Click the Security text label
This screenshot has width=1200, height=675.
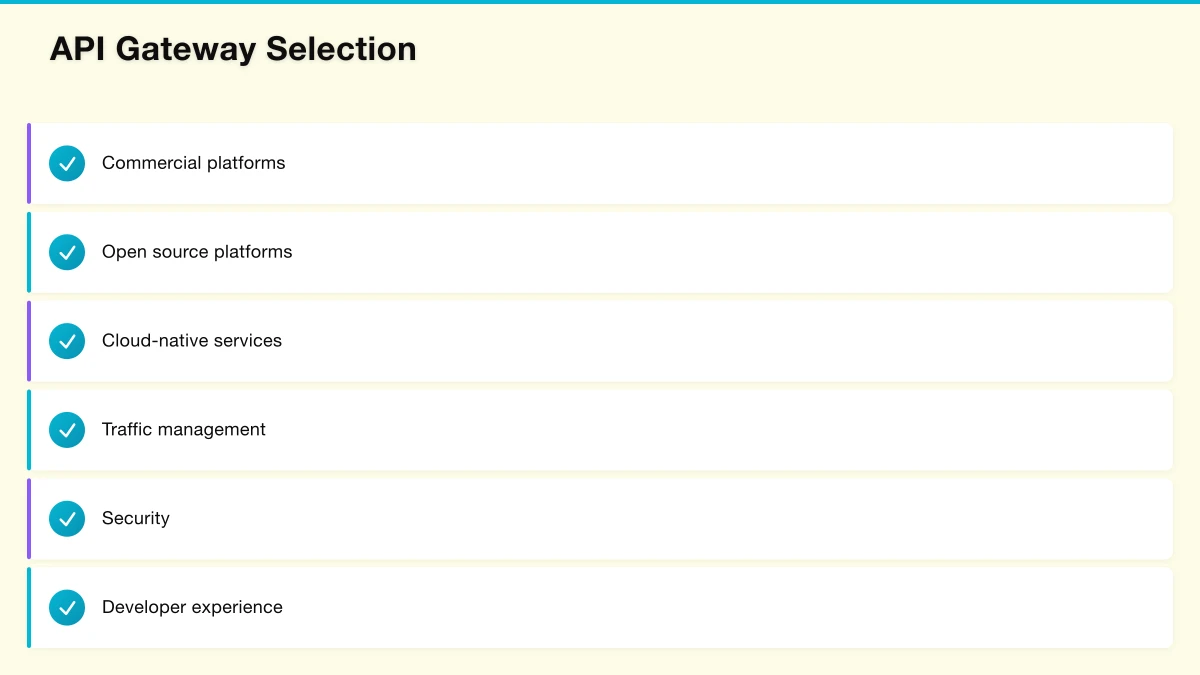pos(136,519)
